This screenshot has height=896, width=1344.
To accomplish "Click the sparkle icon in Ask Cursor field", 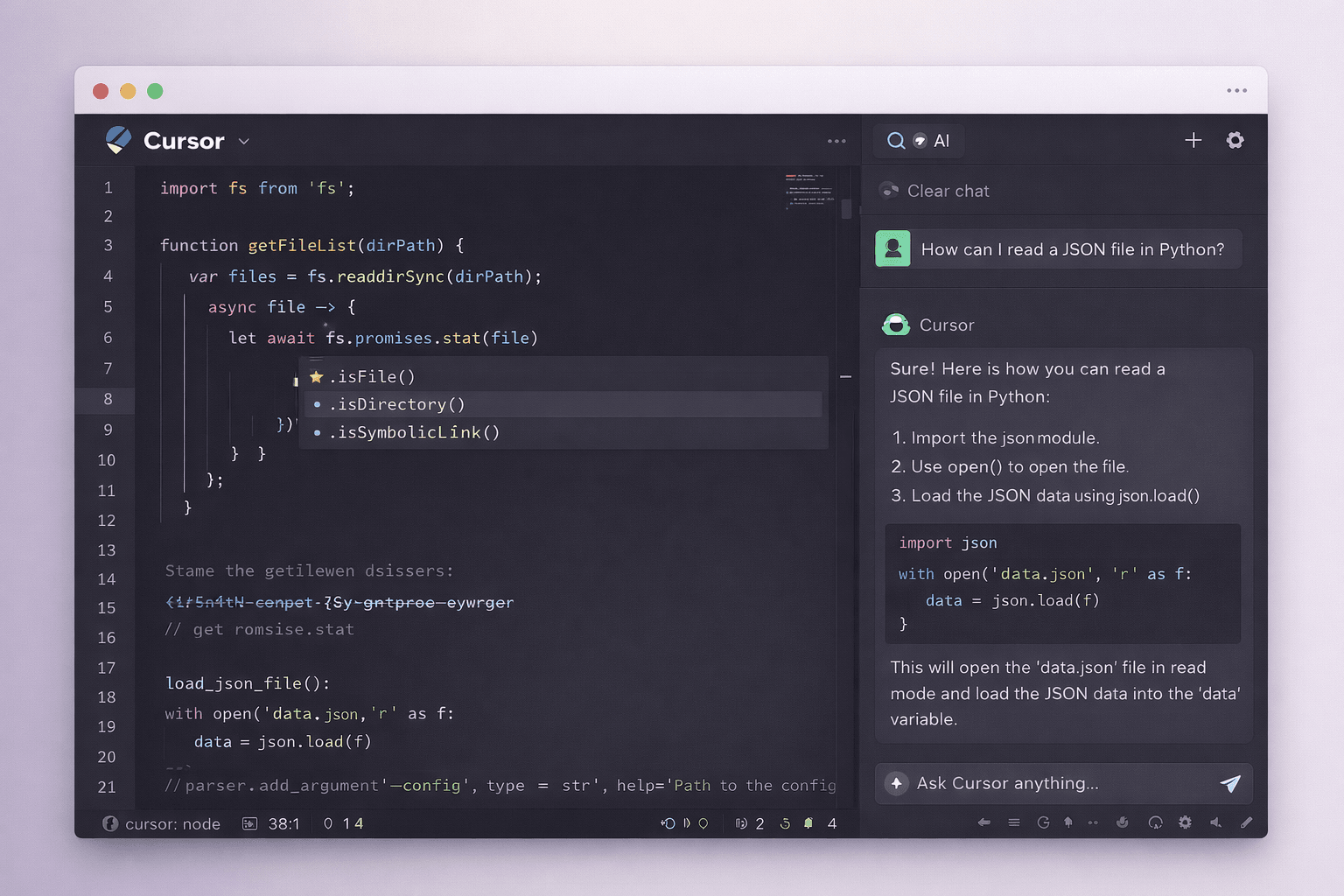I will click(x=896, y=783).
